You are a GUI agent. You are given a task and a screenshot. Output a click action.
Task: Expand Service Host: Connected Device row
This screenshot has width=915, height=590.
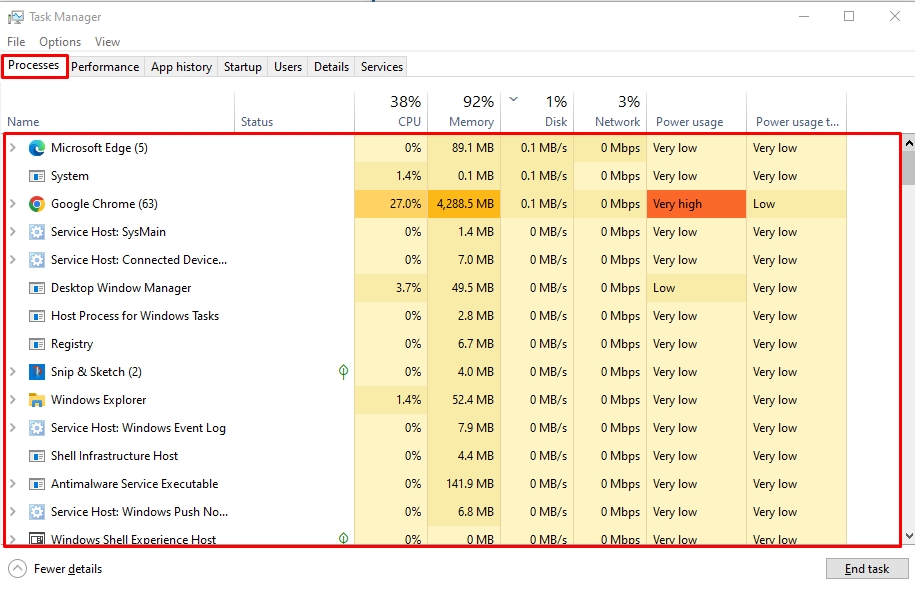point(13,260)
